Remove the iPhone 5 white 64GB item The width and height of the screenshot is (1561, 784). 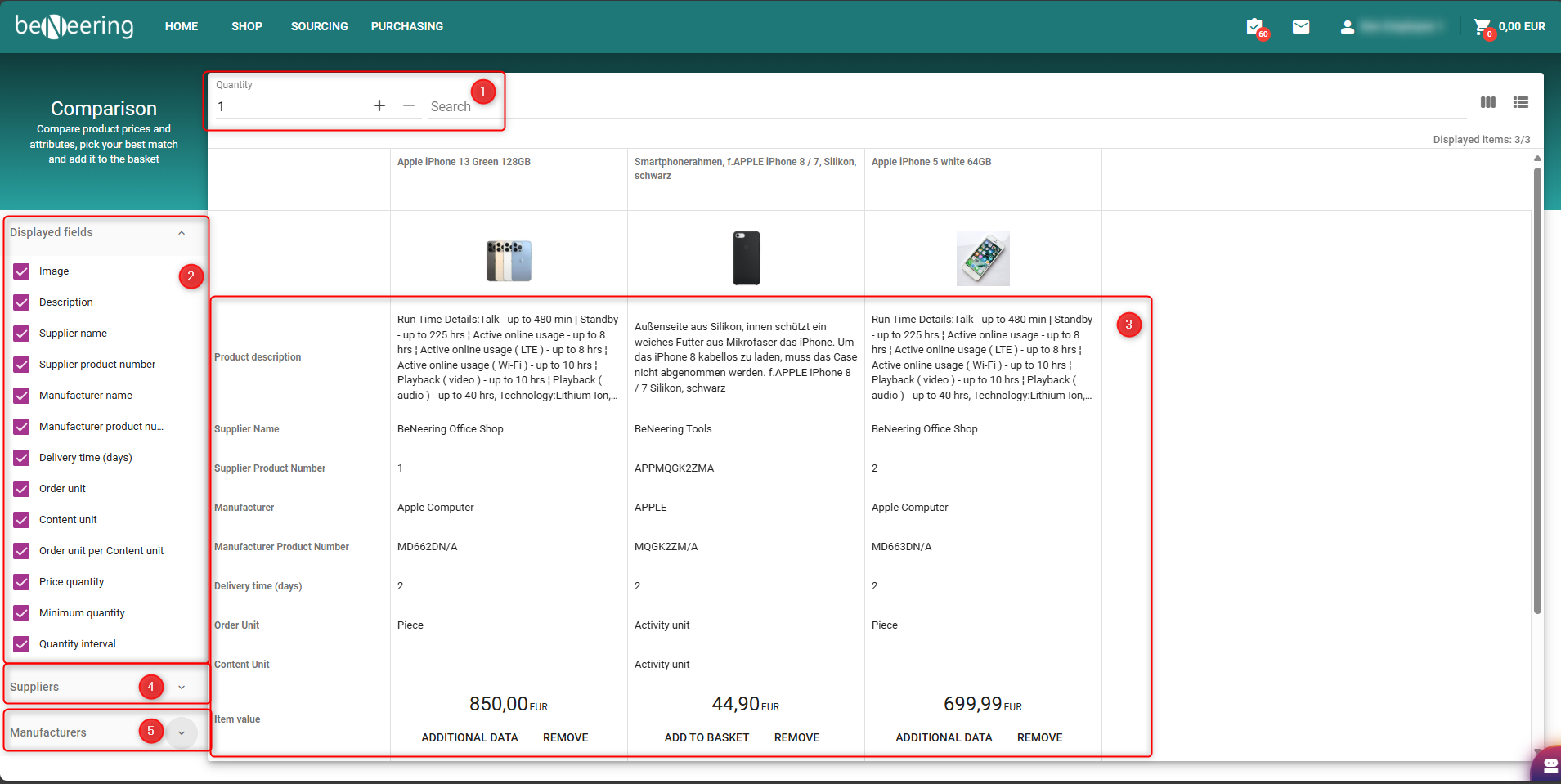click(x=1039, y=737)
